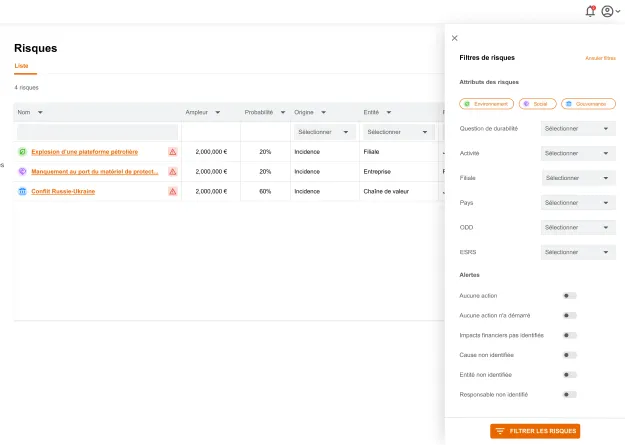Switch to the Liste tab

tap(22, 66)
